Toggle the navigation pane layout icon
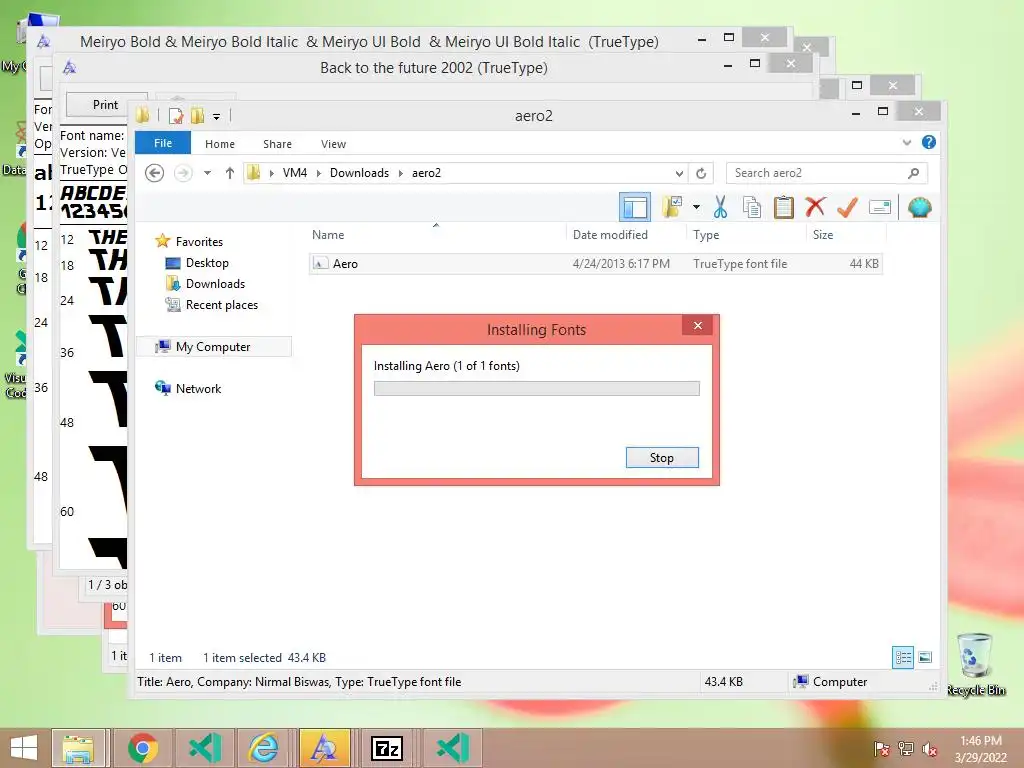The height and width of the screenshot is (768, 1024). (634, 208)
